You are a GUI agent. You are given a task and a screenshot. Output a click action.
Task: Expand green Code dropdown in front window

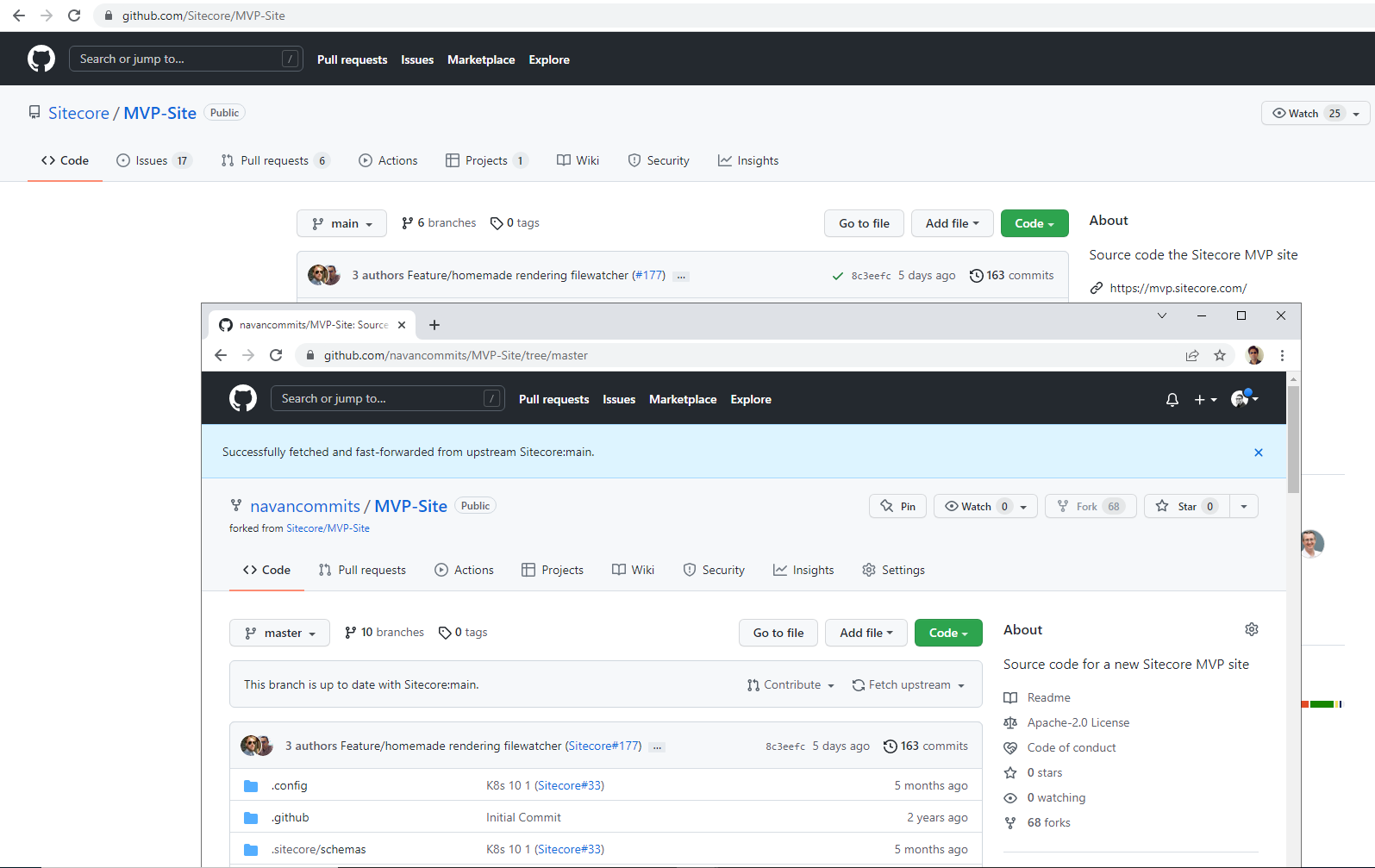948,633
